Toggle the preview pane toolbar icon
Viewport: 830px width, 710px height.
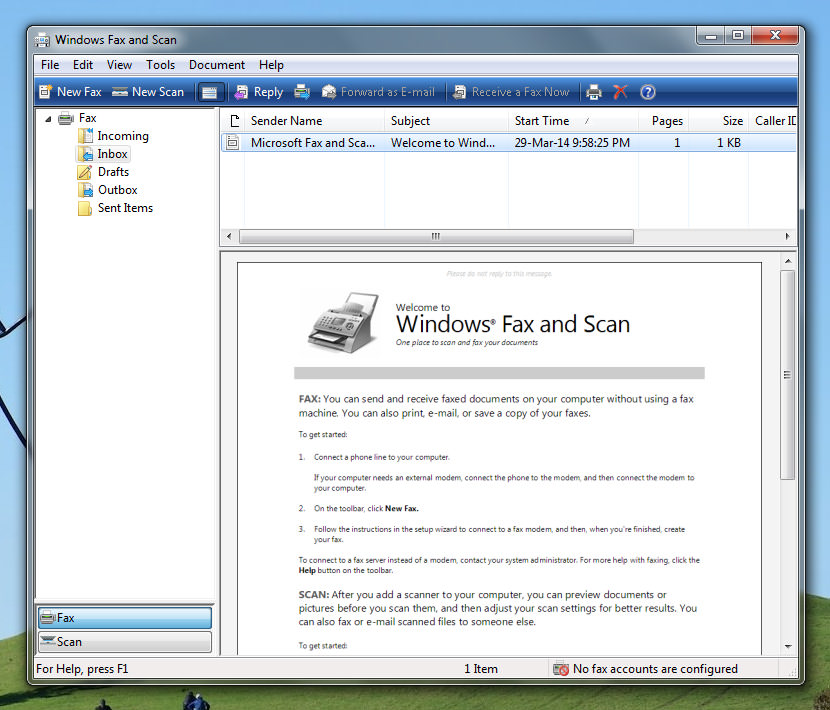210,93
